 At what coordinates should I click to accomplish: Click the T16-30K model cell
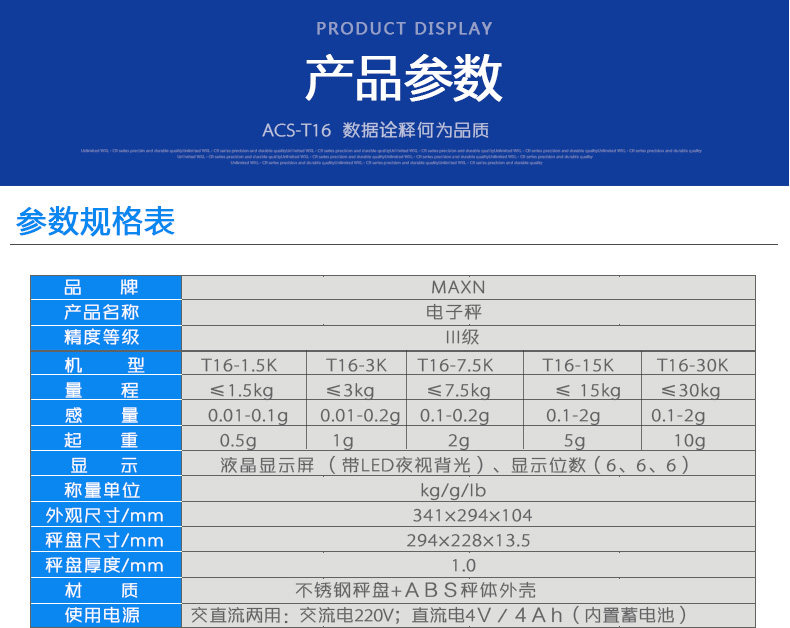(698, 363)
